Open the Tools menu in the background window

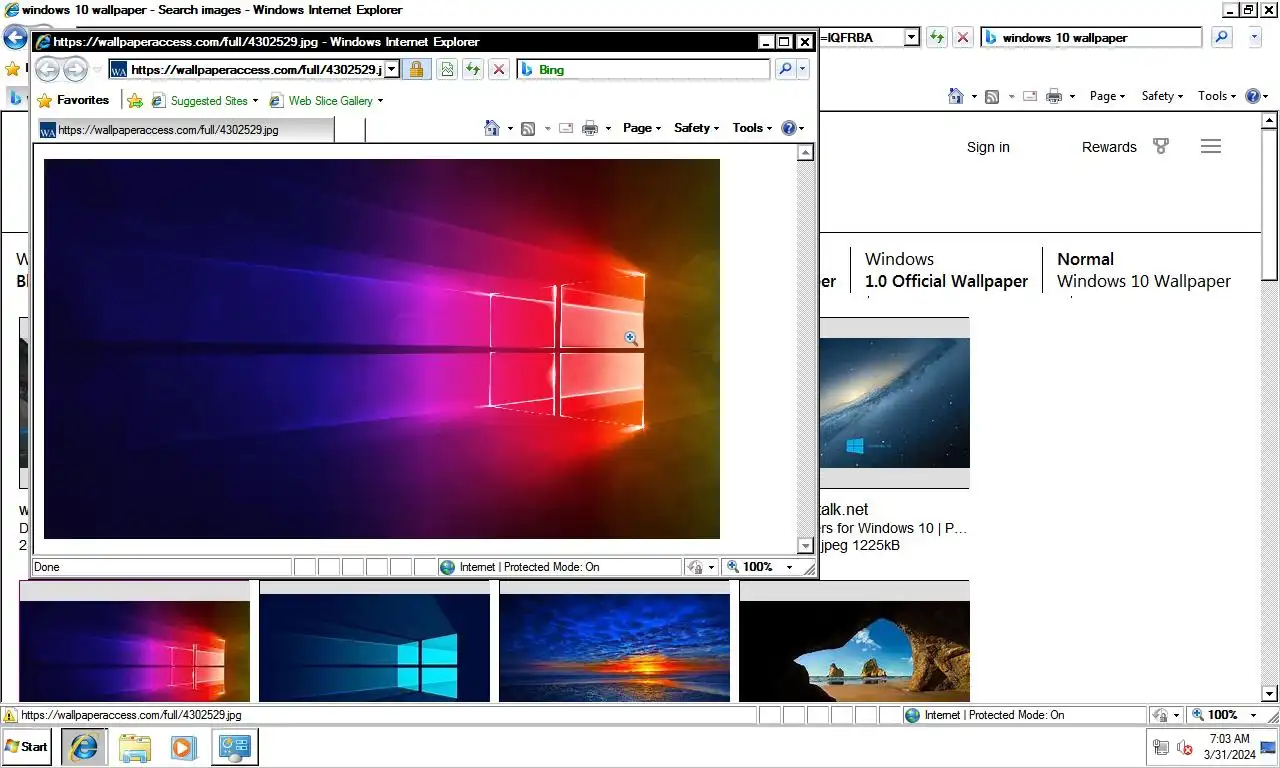tap(1217, 96)
